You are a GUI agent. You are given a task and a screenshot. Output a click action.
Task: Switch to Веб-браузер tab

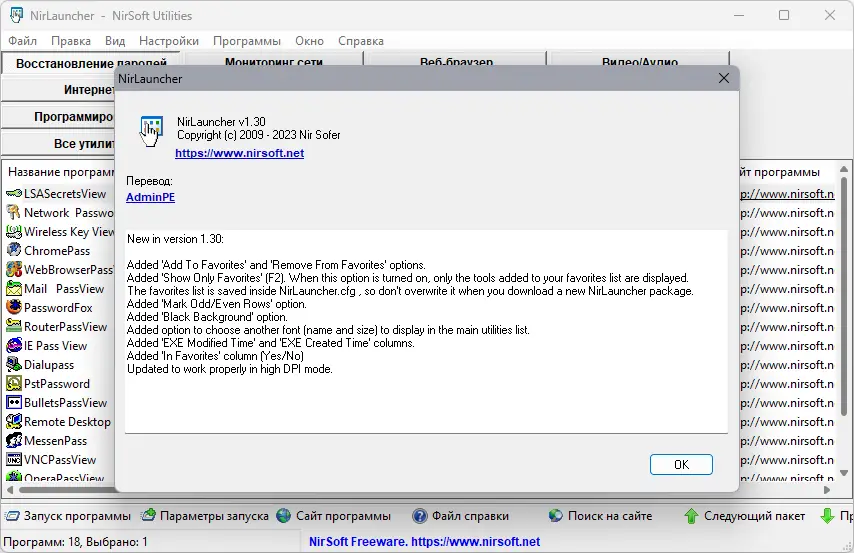(456, 60)
